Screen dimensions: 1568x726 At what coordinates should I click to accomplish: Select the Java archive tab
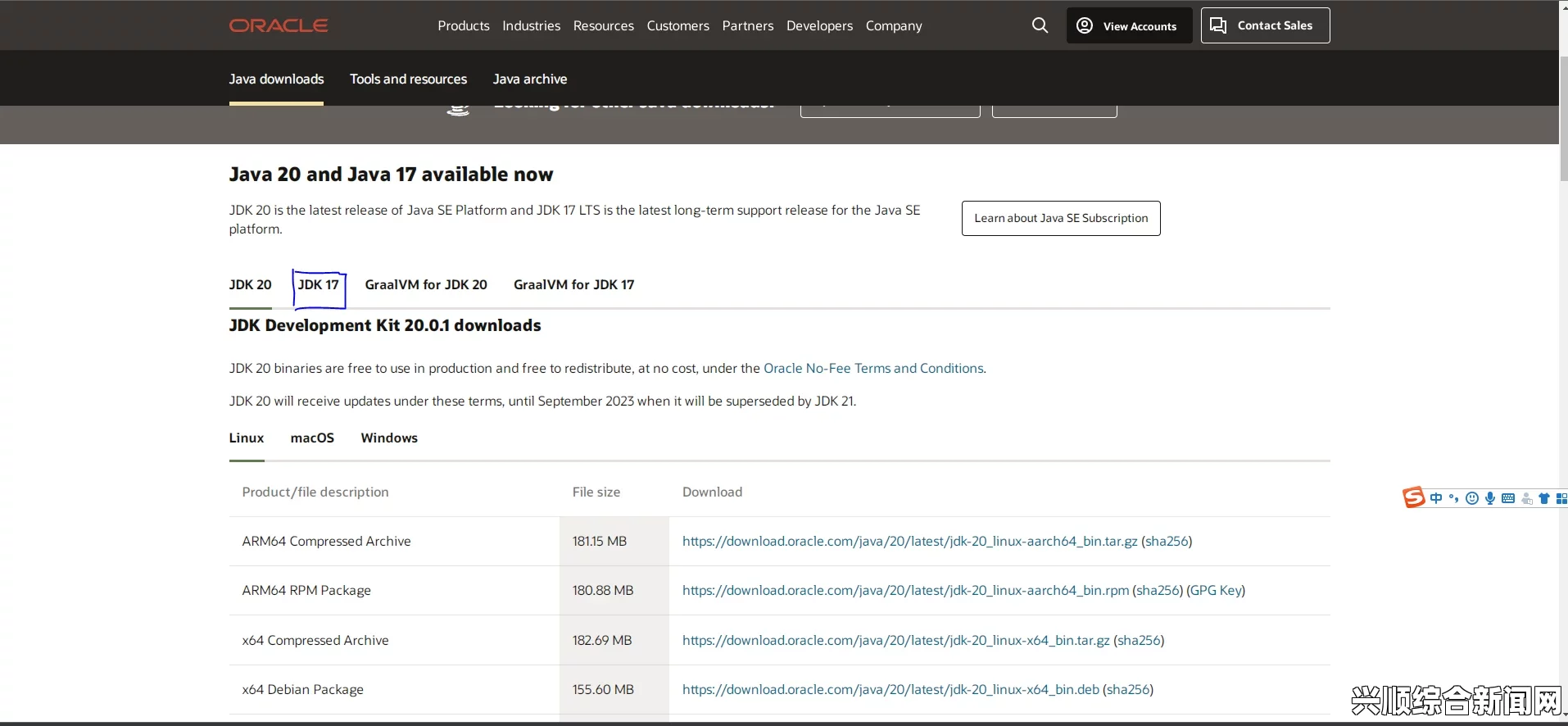tap(530, 79)
